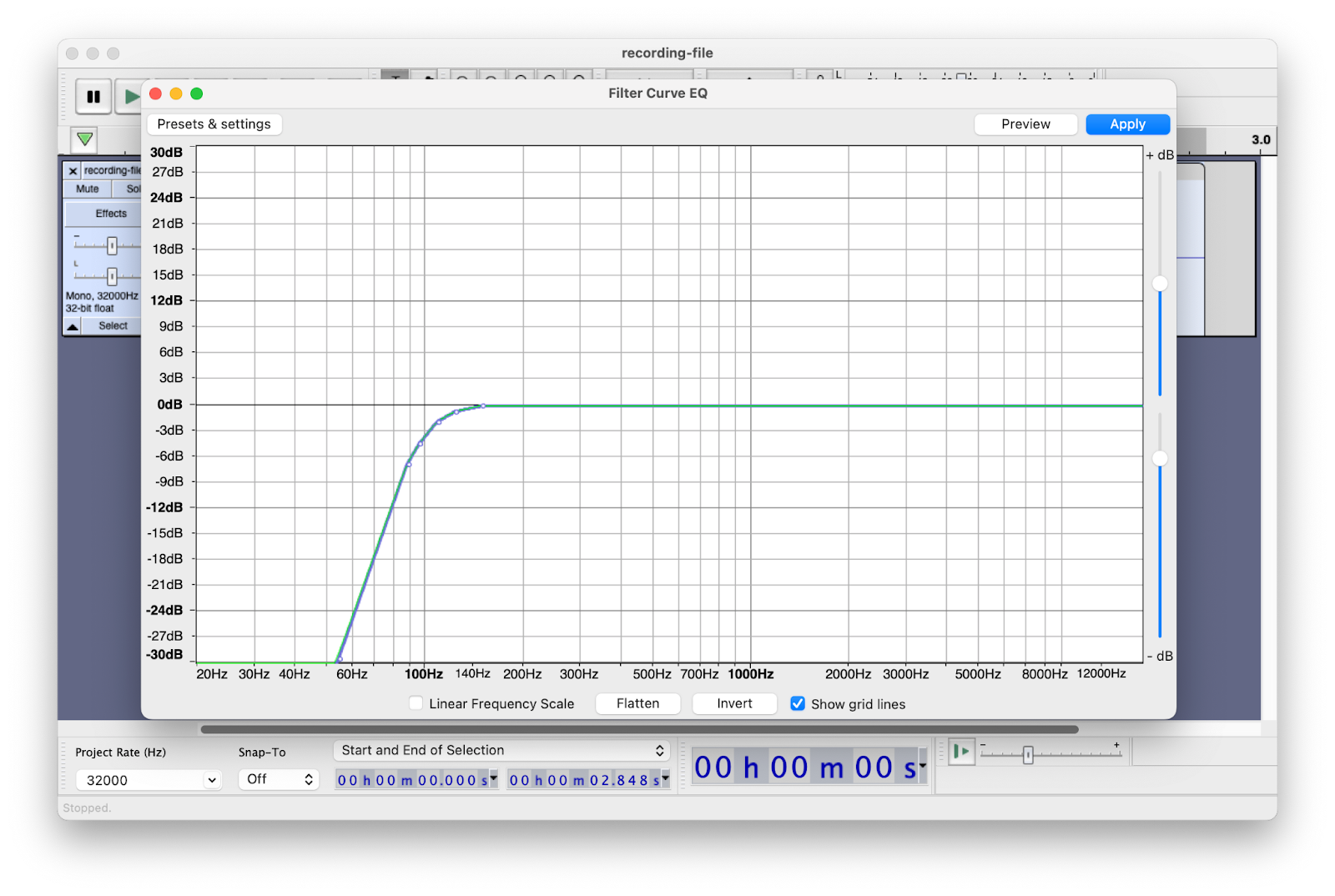Click the upper + dB range slider knob
This screenshot has width=1335, height=896.
click(x=1160, y=284)
